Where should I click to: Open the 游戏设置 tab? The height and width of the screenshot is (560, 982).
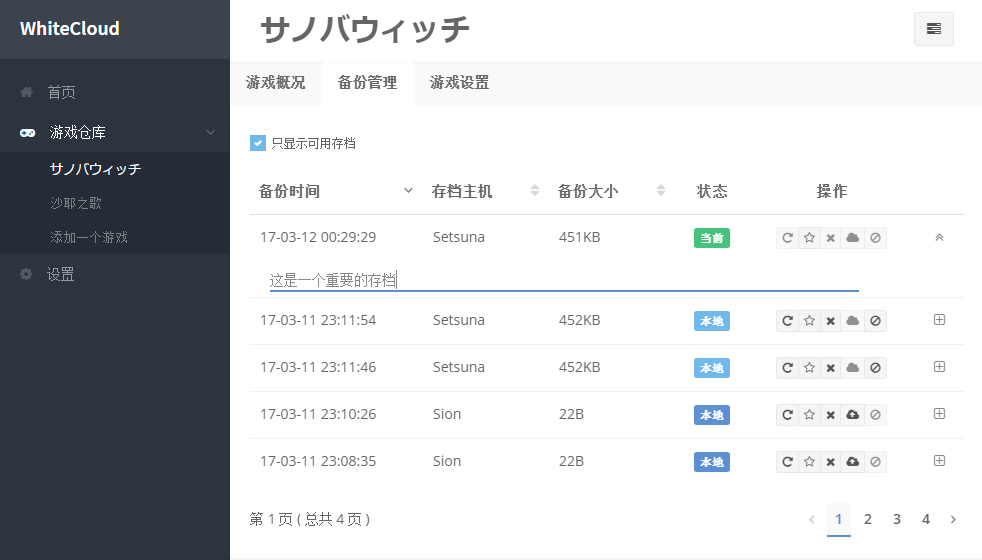(x=460, y=83)
